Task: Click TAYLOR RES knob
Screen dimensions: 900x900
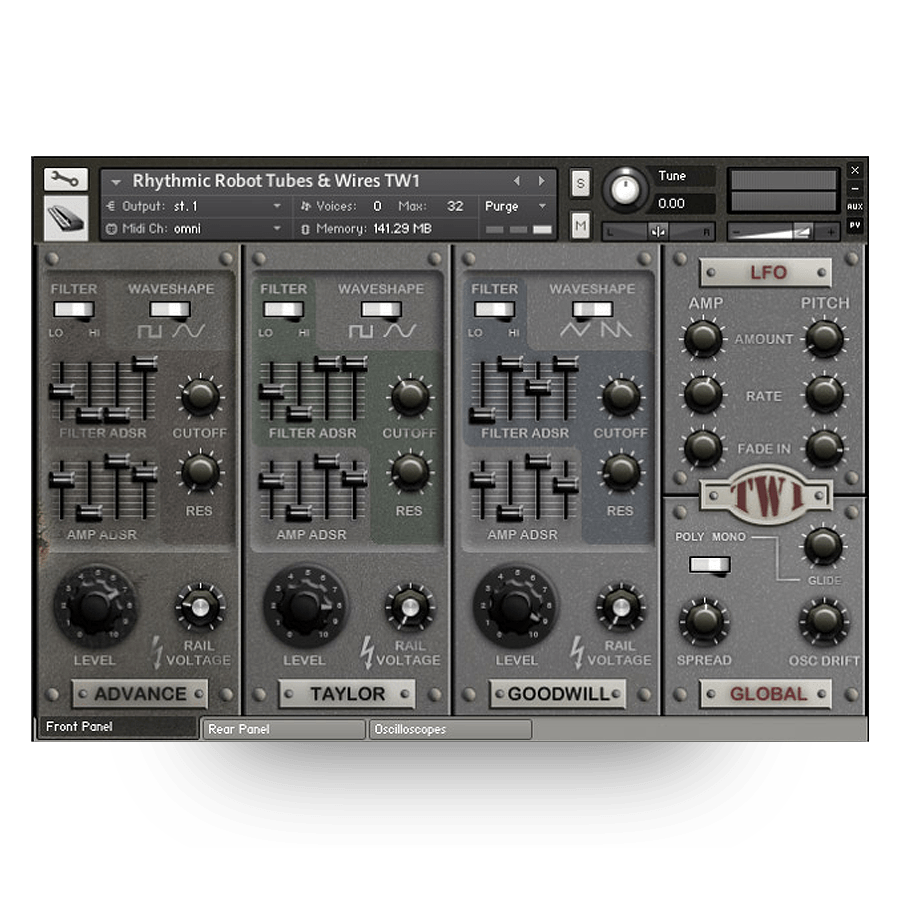Action: pos(410,472)
